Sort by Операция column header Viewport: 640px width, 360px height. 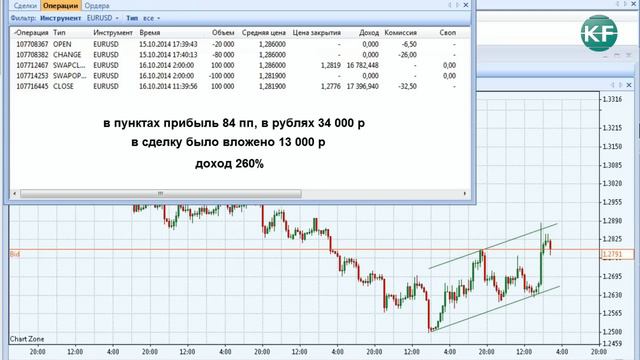click(x=31, y=32)
